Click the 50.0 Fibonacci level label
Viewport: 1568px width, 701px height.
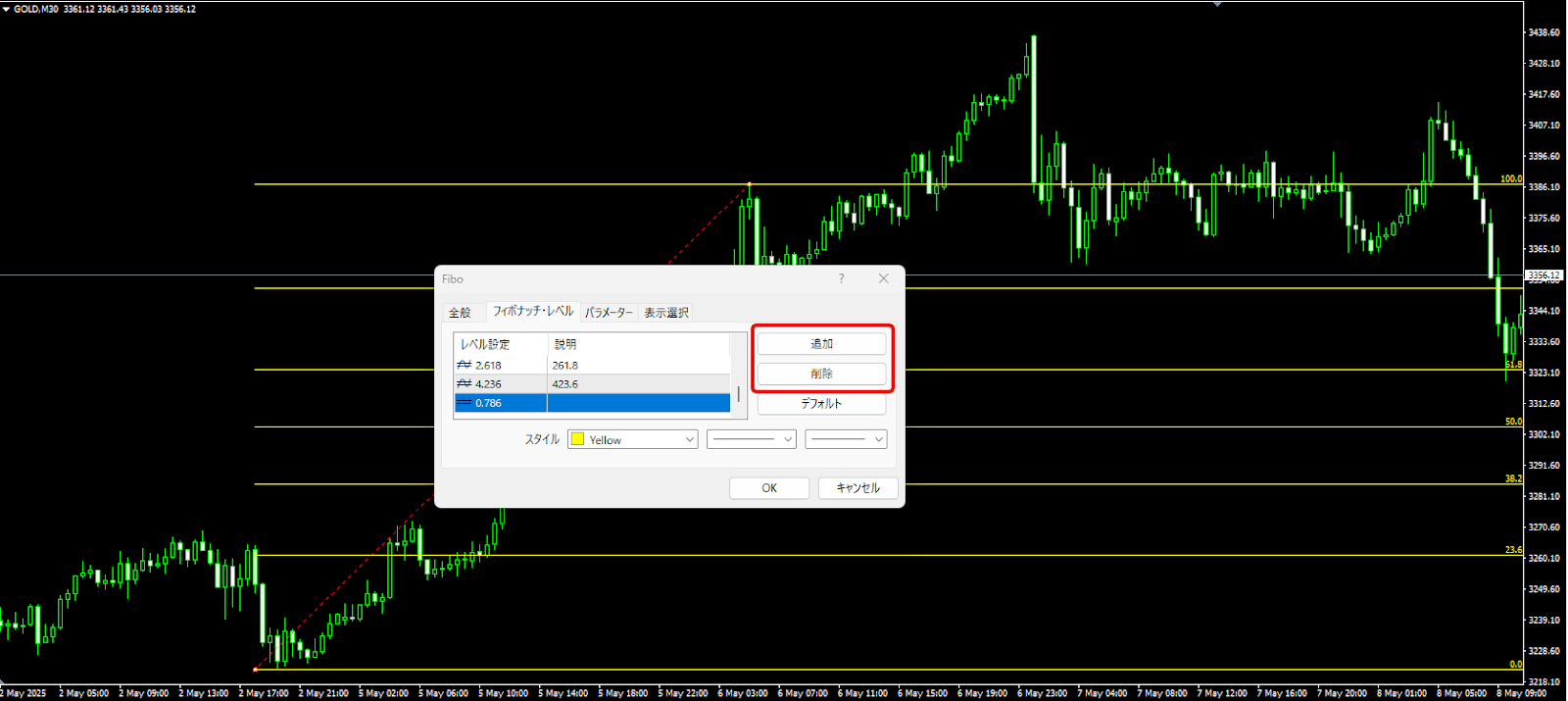point(1514,422)
